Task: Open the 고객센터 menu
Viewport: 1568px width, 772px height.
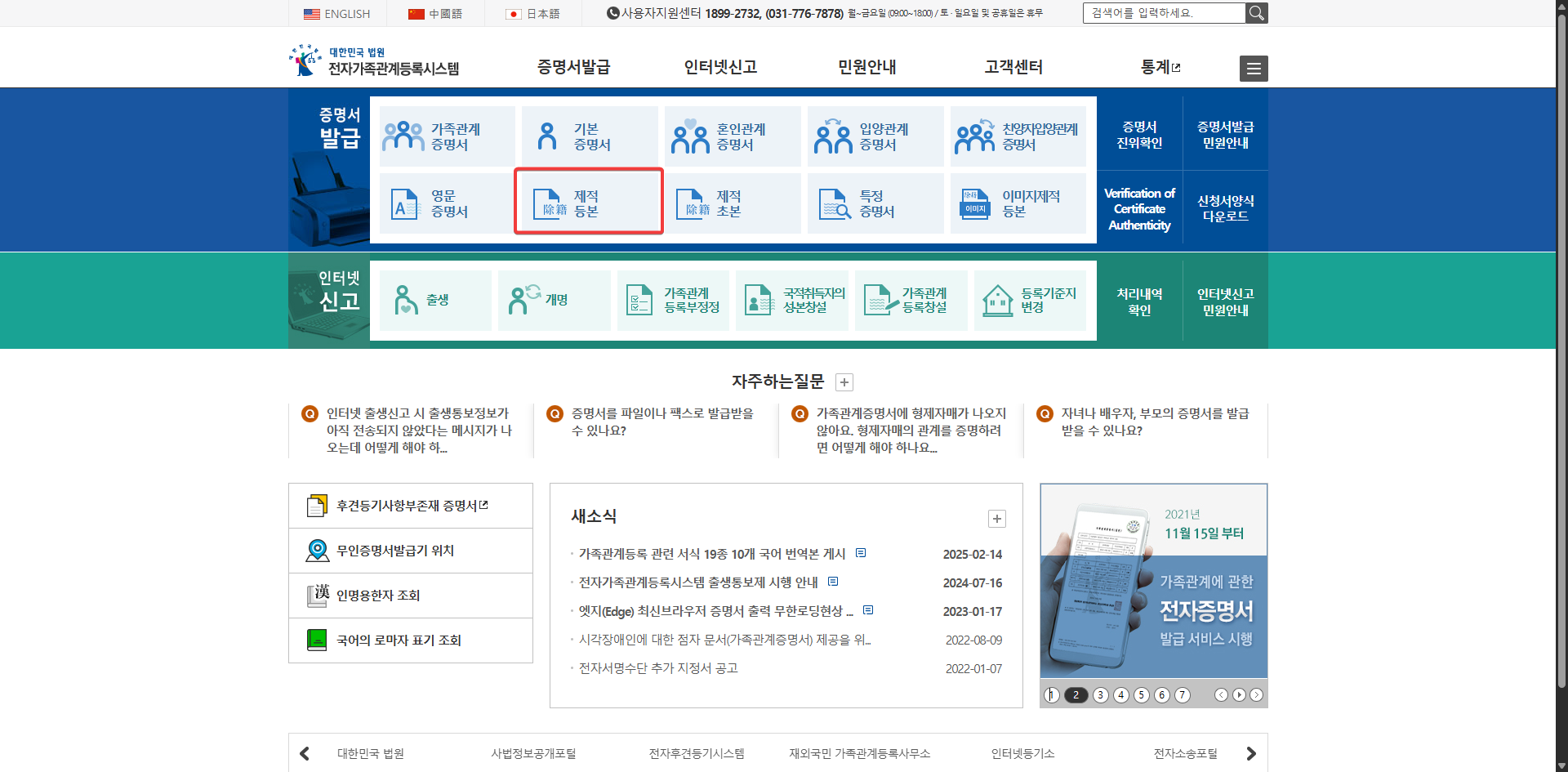Action: click(1013, 68)
